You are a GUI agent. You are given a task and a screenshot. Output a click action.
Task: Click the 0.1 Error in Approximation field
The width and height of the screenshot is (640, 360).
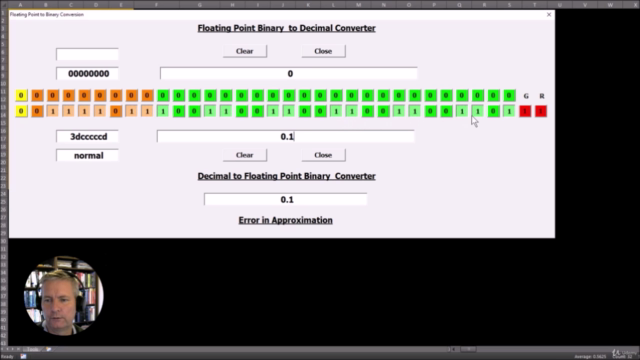pos(285,200)
